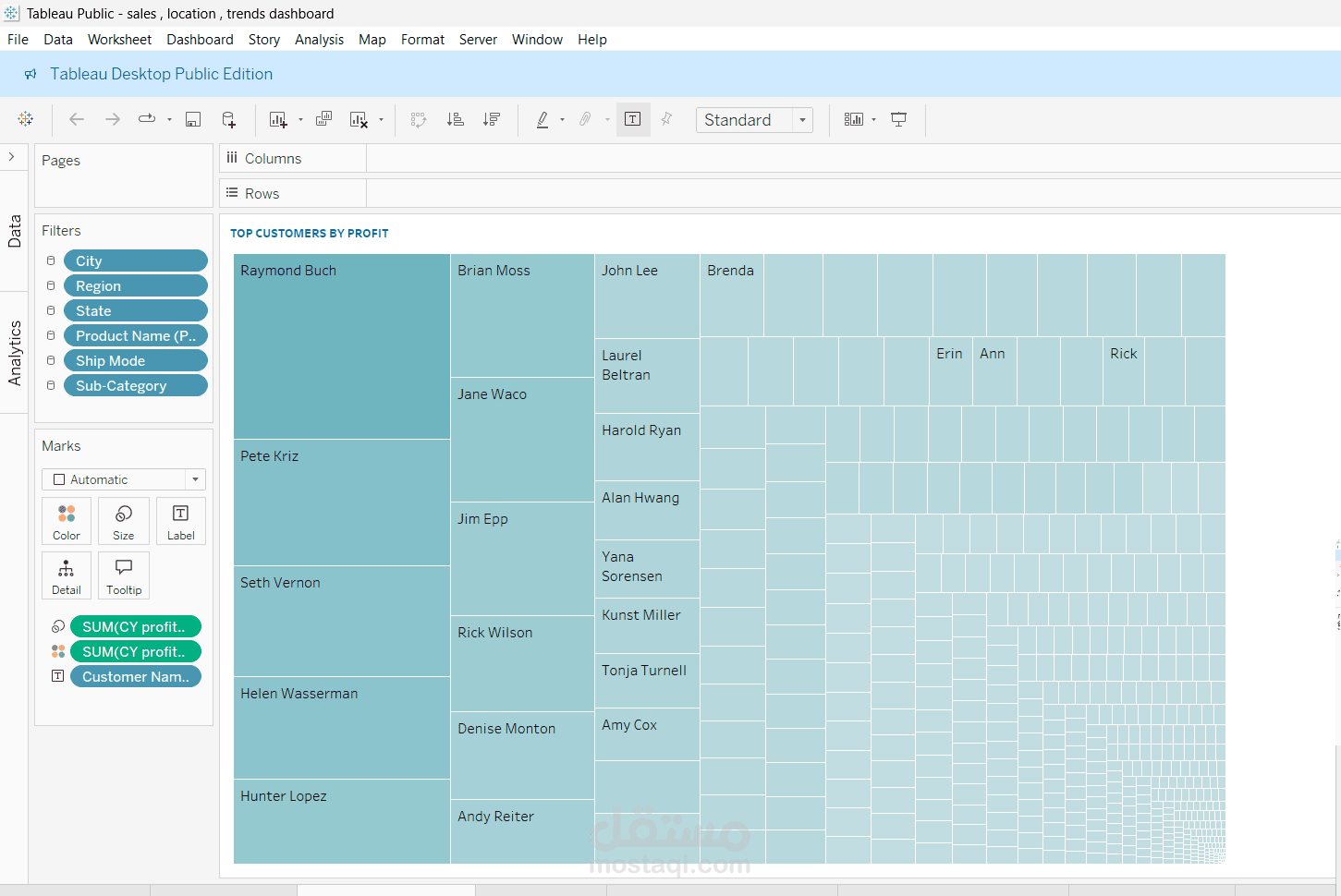This screenshot has width=1341, height=896.
Task: Open the Clear Sheet dropdown arrow
Action: [381, 119]
